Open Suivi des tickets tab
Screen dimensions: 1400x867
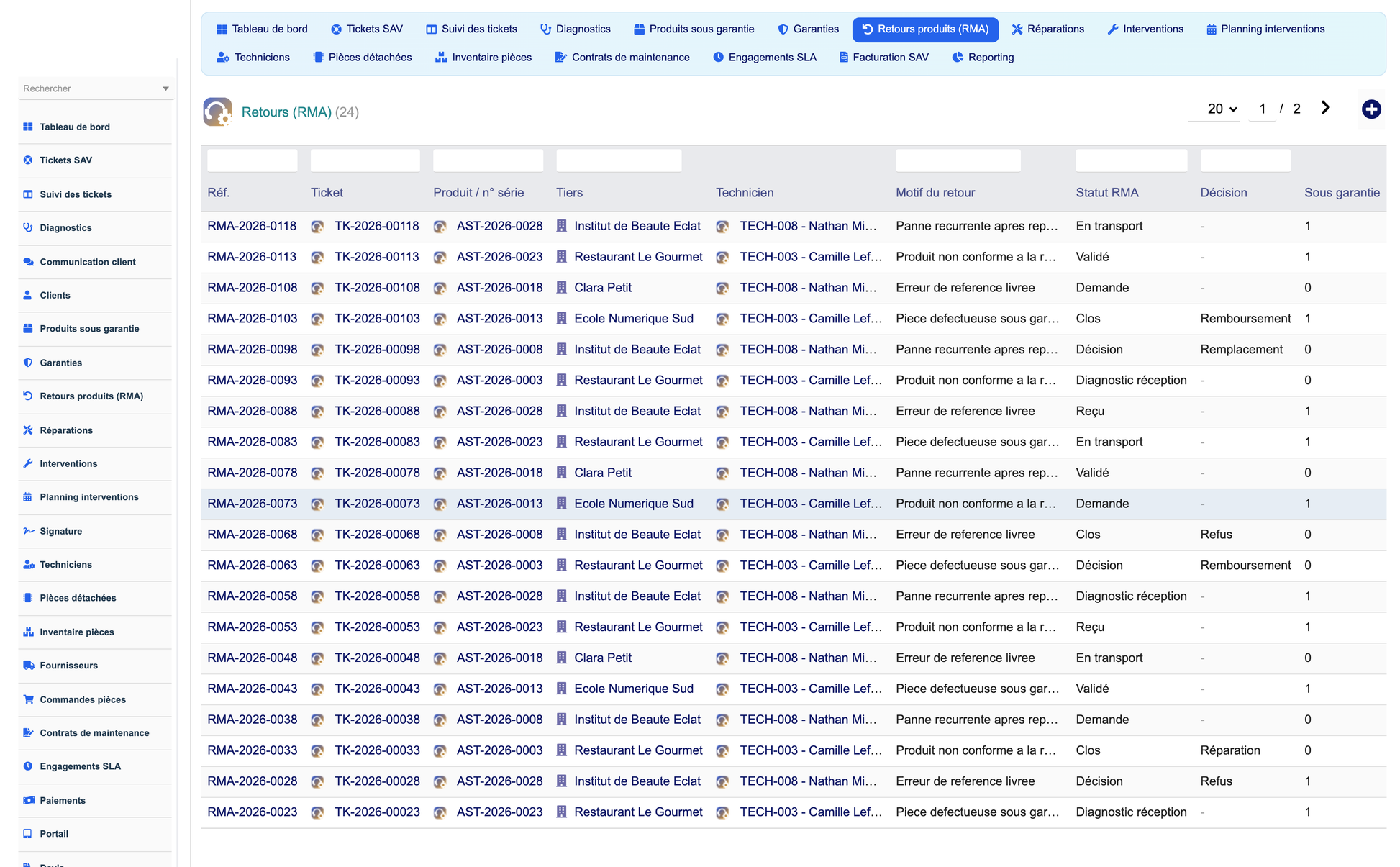471,29
